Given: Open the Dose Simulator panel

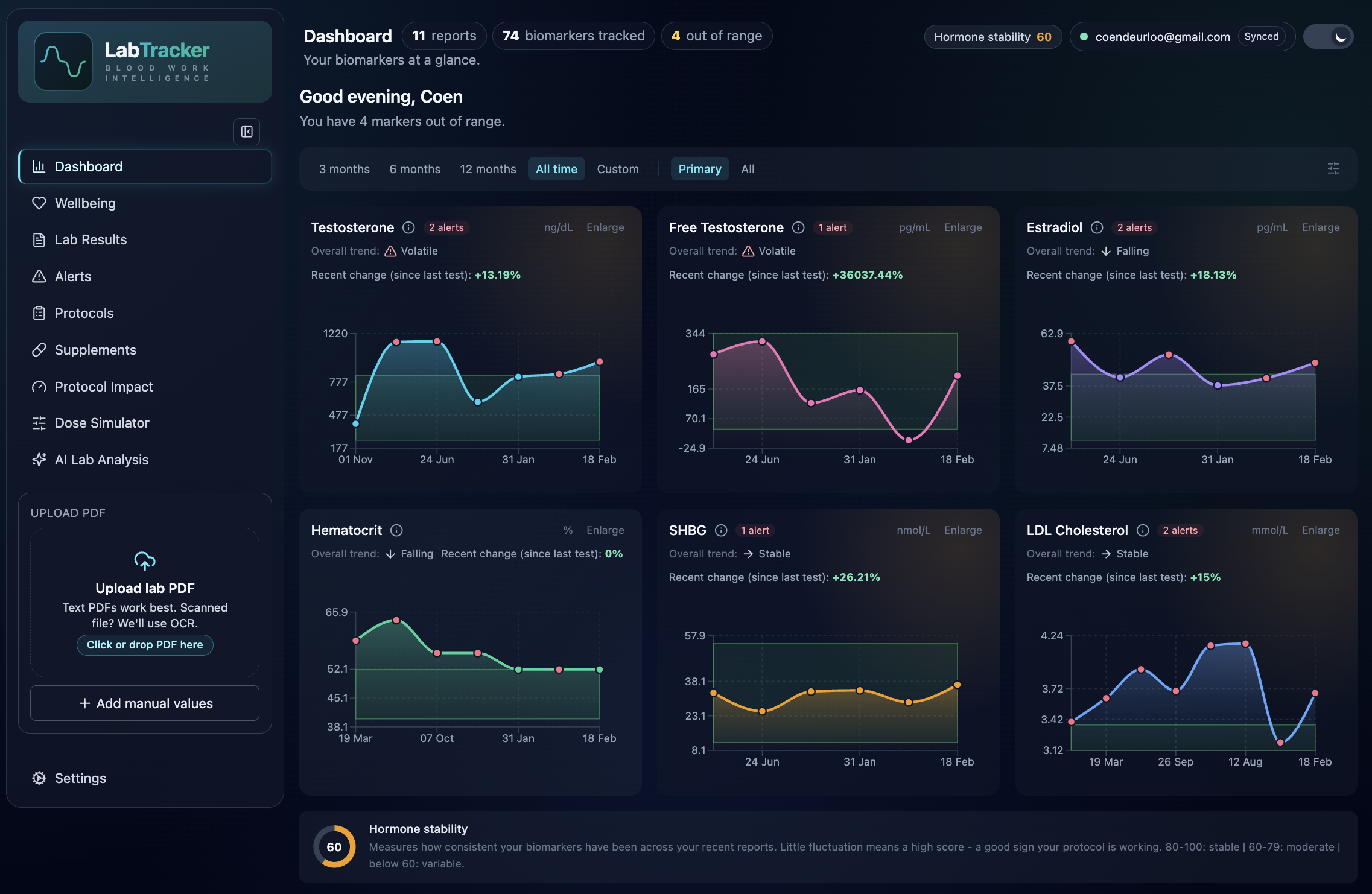Looking at the screenshot, I should pos(102,423).
